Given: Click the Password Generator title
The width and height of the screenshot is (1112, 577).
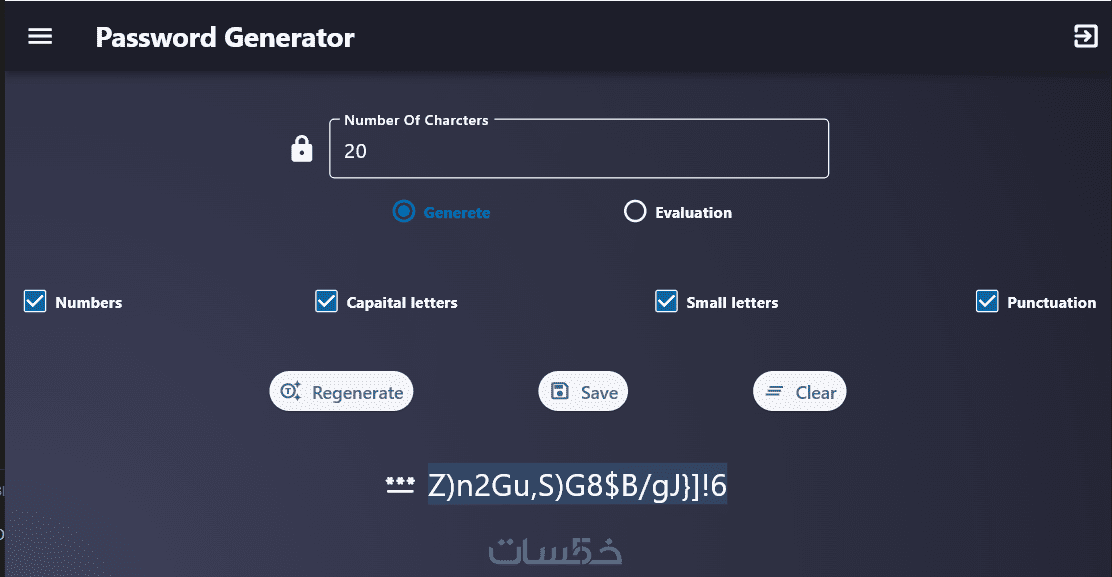Looking at the screenshot, I should [x=225, y=38].
